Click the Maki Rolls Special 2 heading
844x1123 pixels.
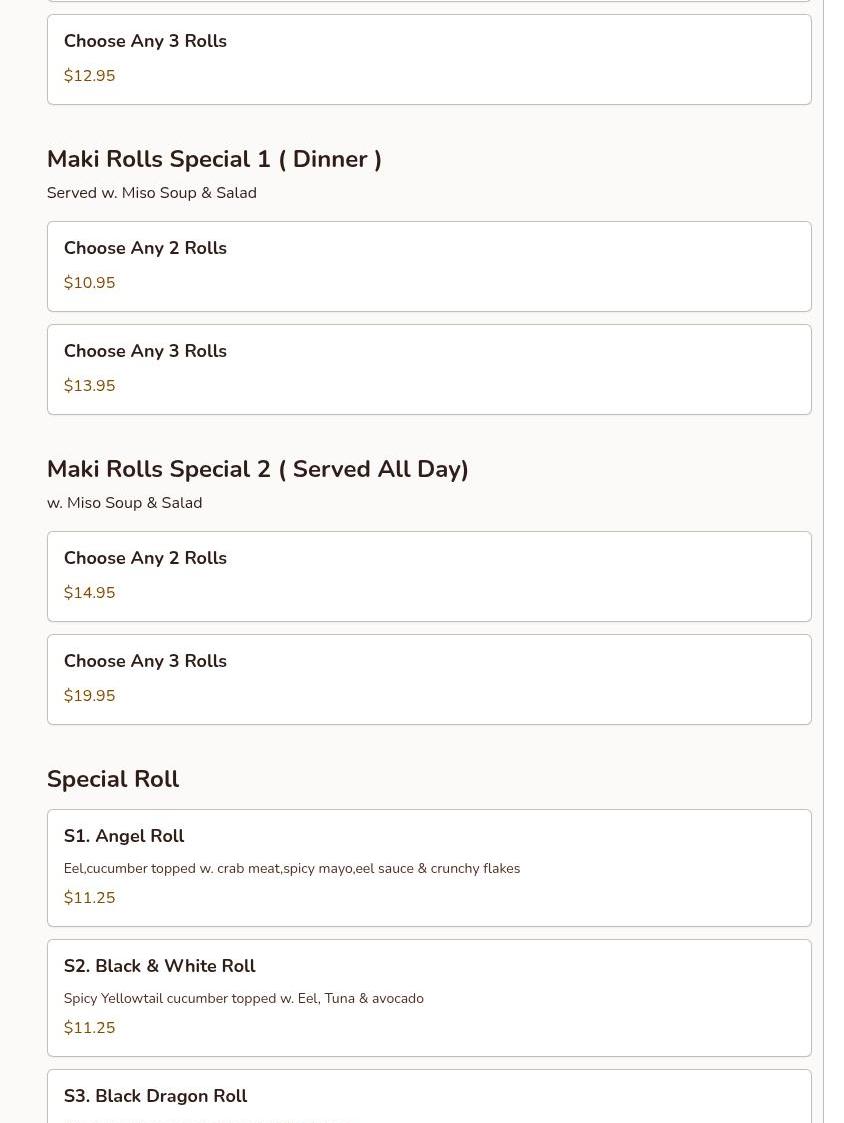pos(257,470)
